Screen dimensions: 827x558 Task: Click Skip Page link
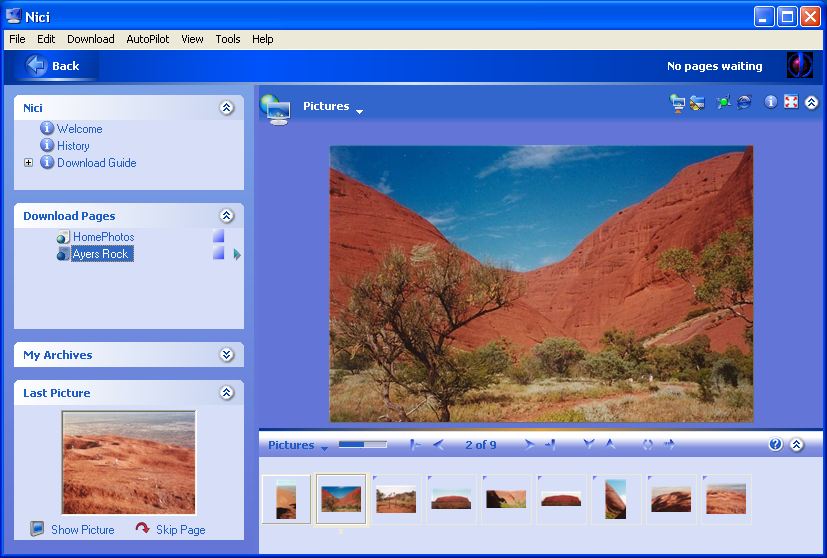(180, 530)
